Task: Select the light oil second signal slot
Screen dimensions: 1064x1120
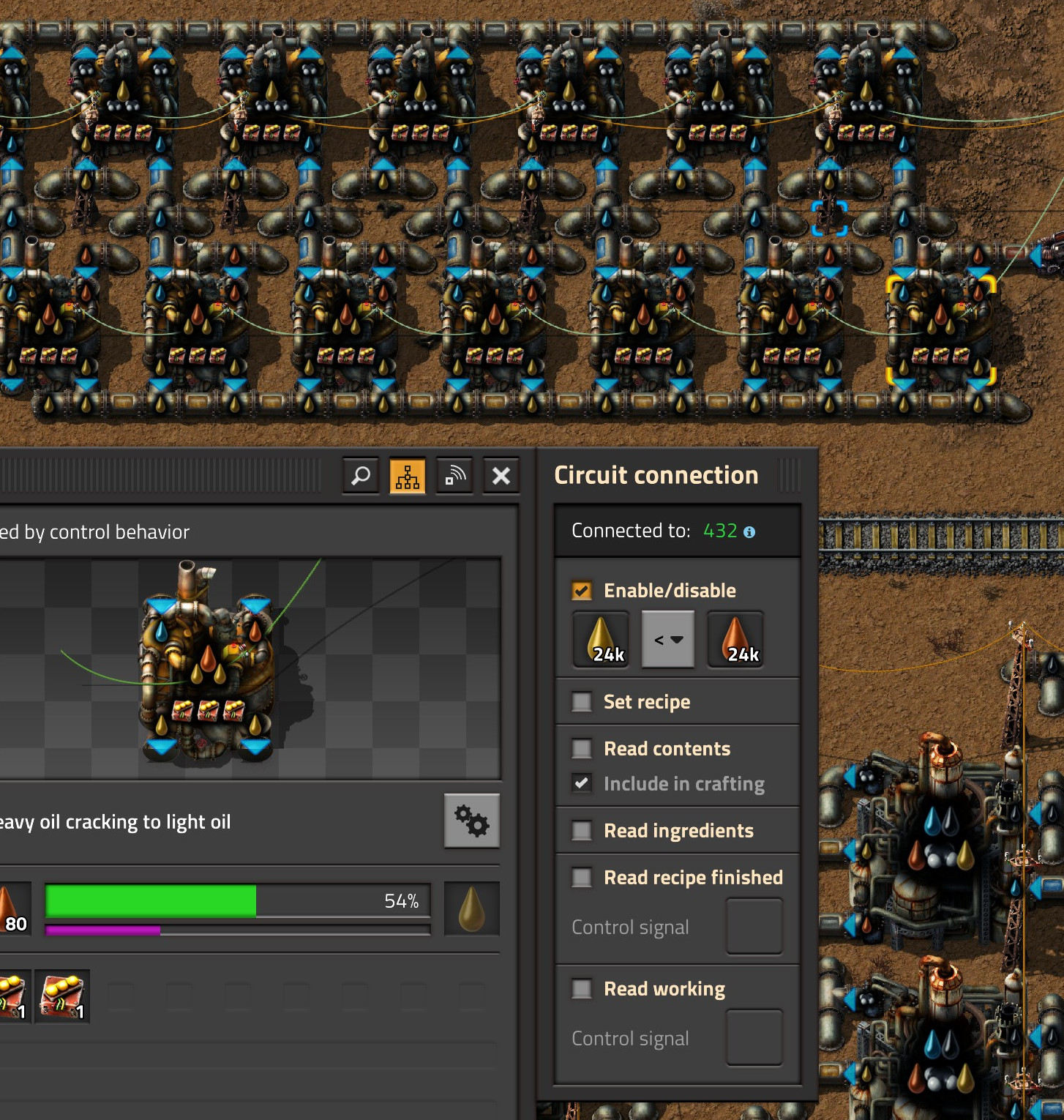Action: tap(735, 639)
